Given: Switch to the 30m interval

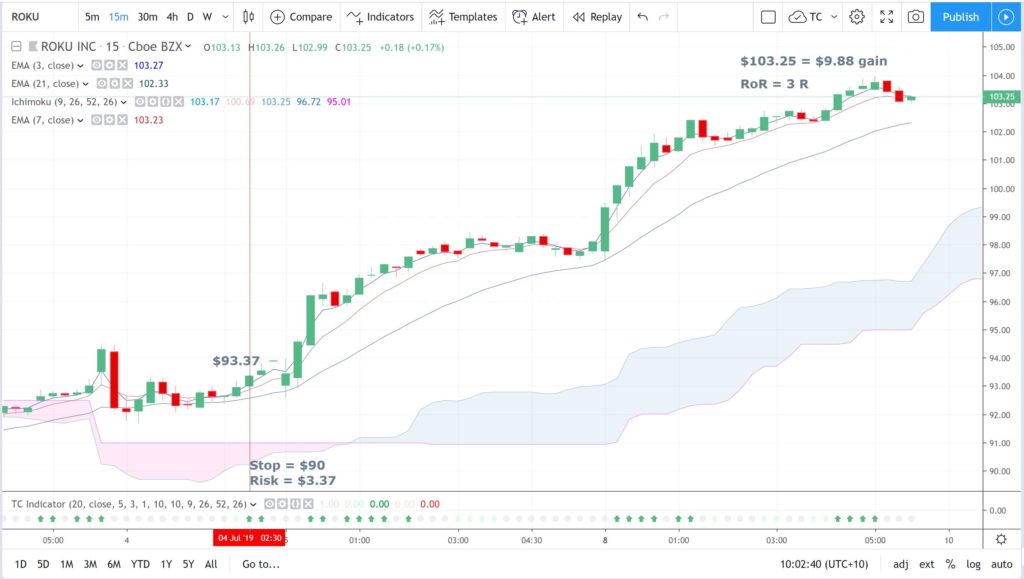Looking at the screenshot, I should (148, 17).
